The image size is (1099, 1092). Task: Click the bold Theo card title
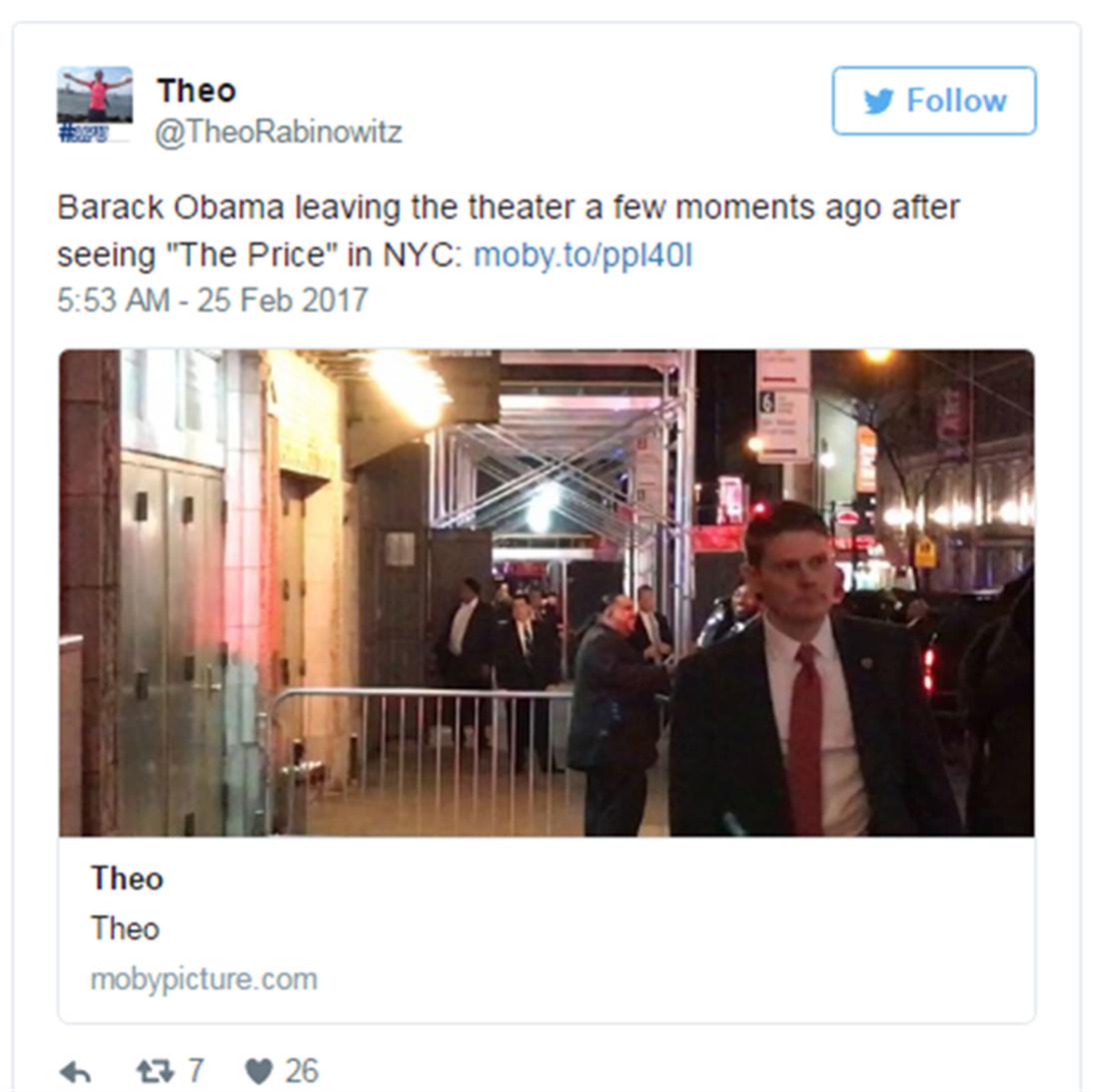tap(127, 879)
